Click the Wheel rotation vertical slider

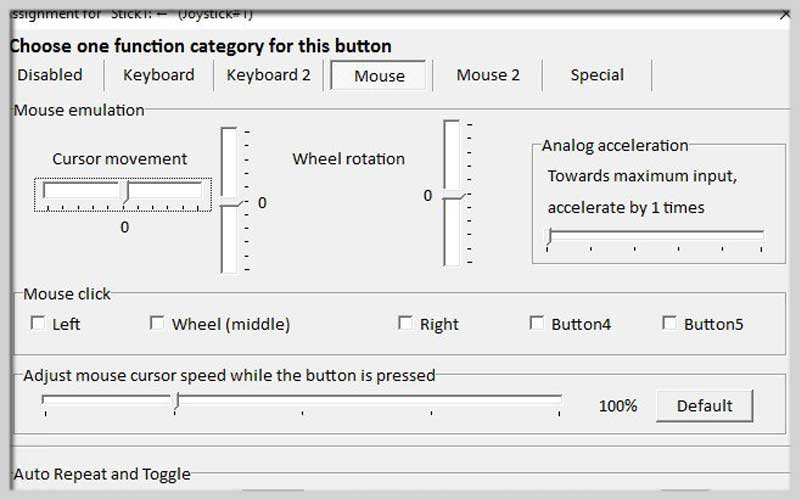452,195
